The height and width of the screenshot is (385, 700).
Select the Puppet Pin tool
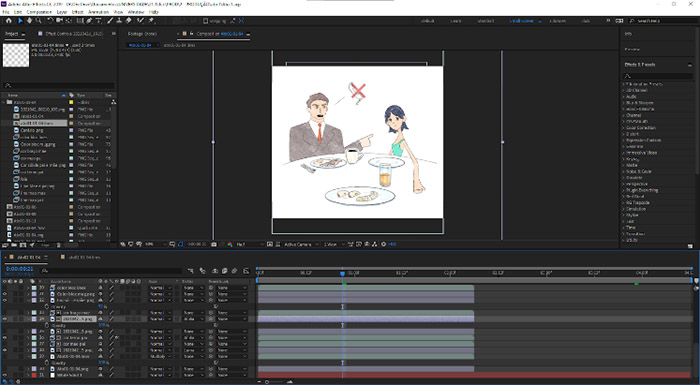[x=151, y=21]
